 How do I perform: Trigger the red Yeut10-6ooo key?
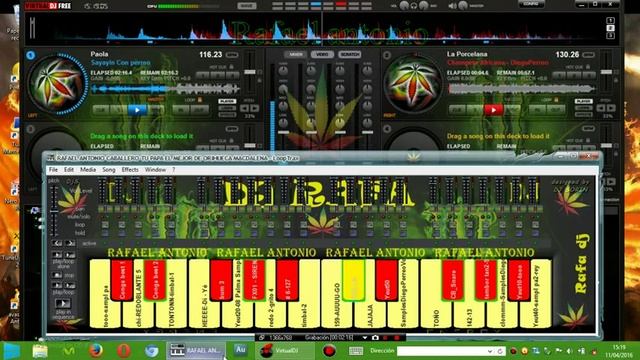click(519, 280)
